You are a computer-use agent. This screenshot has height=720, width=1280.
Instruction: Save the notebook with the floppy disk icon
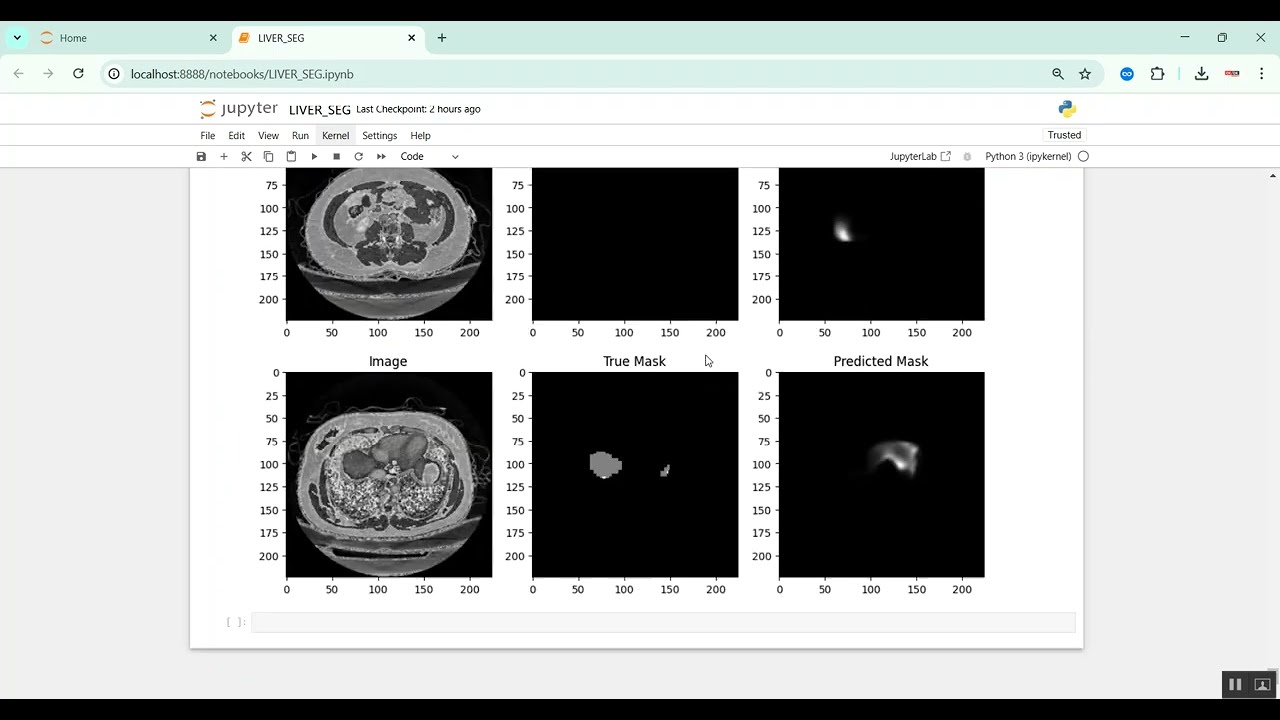point(201,156)
